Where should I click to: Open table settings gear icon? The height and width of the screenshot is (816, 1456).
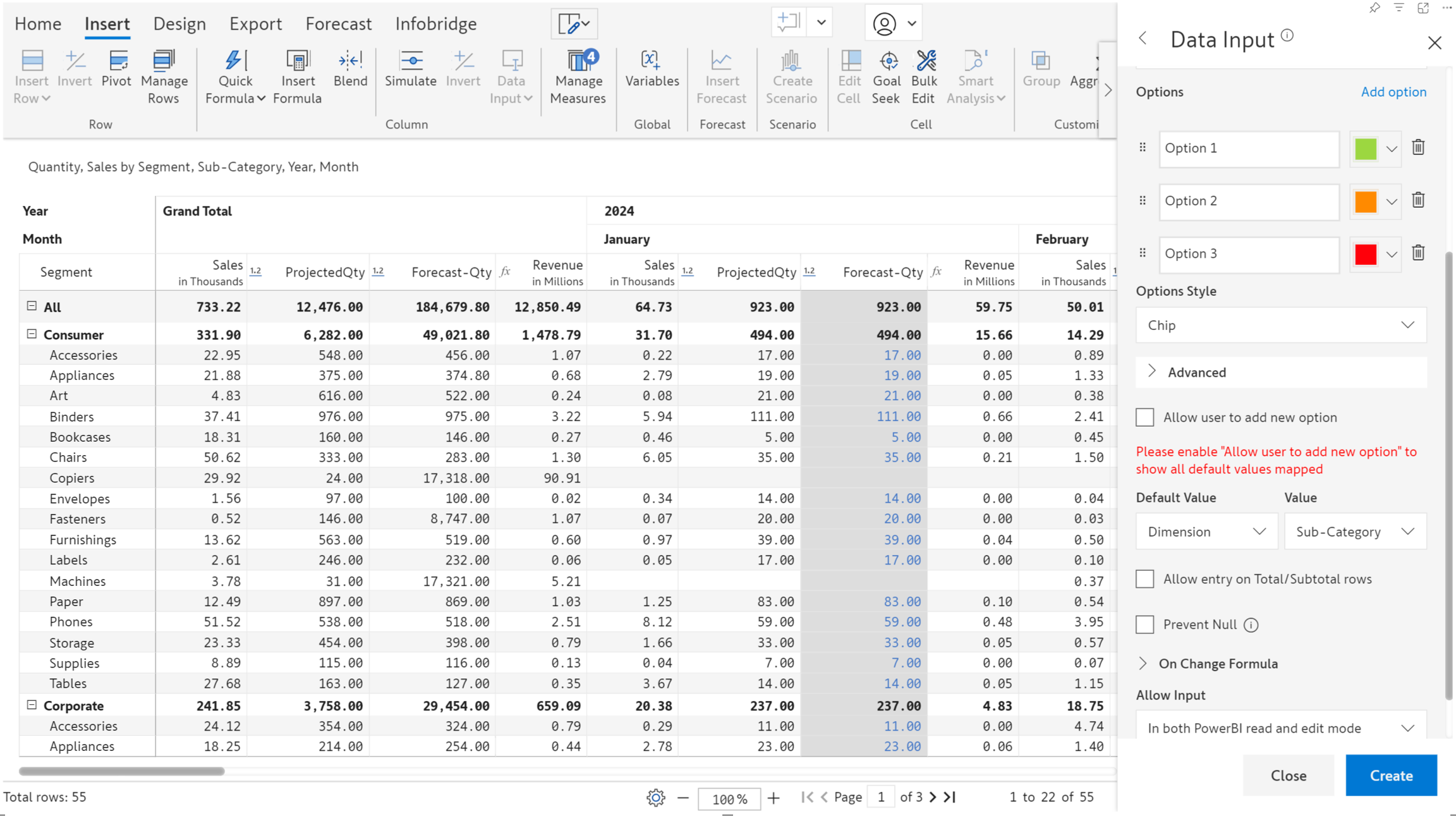655,798
